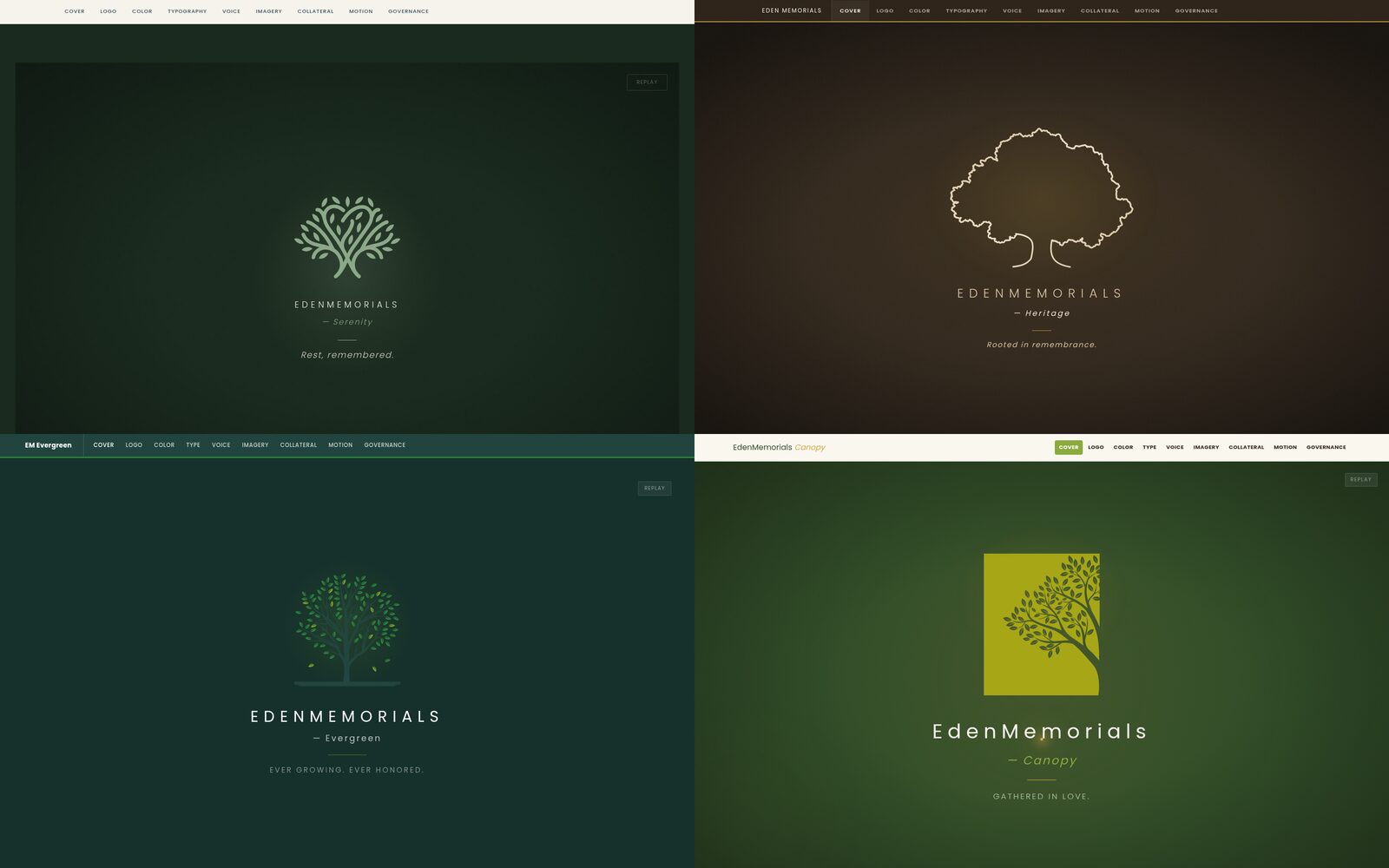Screen dimensions: 1389x868
Task: Click the '— Heritage' subtitle
Action: tap(1042, 313)
